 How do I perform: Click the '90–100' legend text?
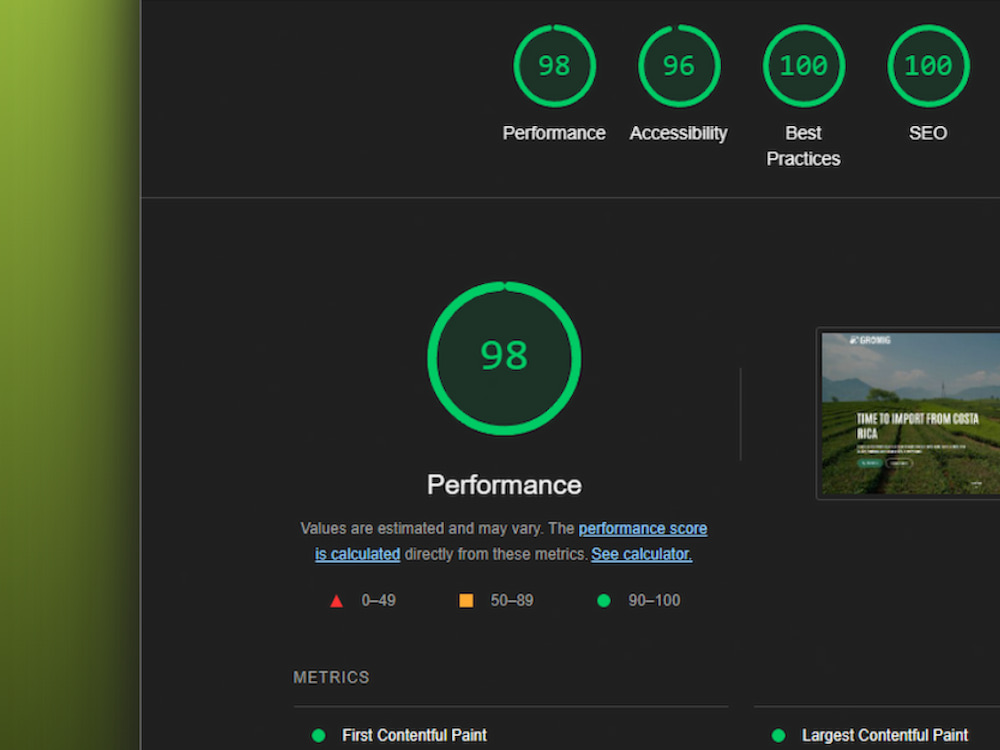click(654, 601)
